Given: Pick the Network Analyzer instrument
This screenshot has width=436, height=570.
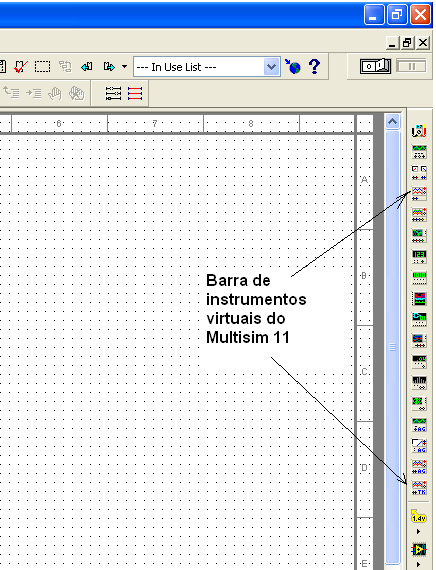Looking at the screenshot, I should point(419,404).
